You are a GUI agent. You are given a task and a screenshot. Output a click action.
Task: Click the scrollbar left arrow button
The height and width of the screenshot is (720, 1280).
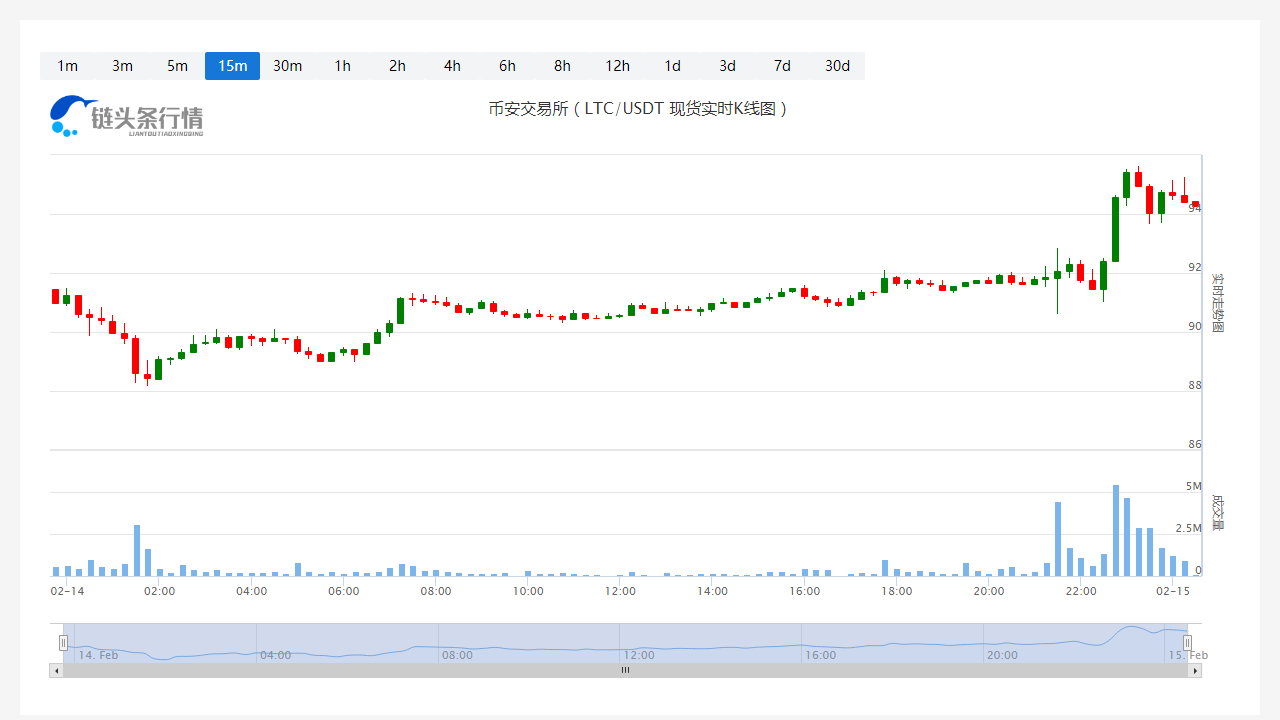56,671
